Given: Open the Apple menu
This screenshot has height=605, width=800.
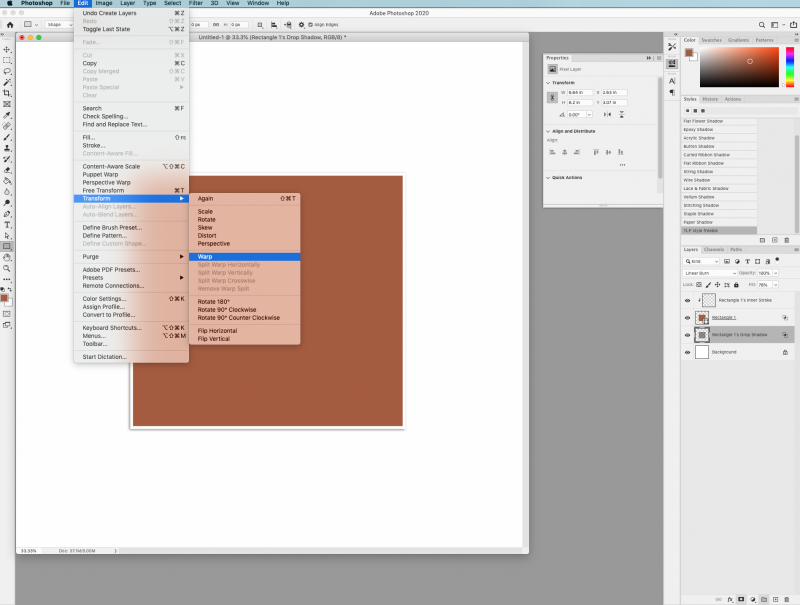Looking at the screenshot, I should pyautogui.click(x=9, y=3).
